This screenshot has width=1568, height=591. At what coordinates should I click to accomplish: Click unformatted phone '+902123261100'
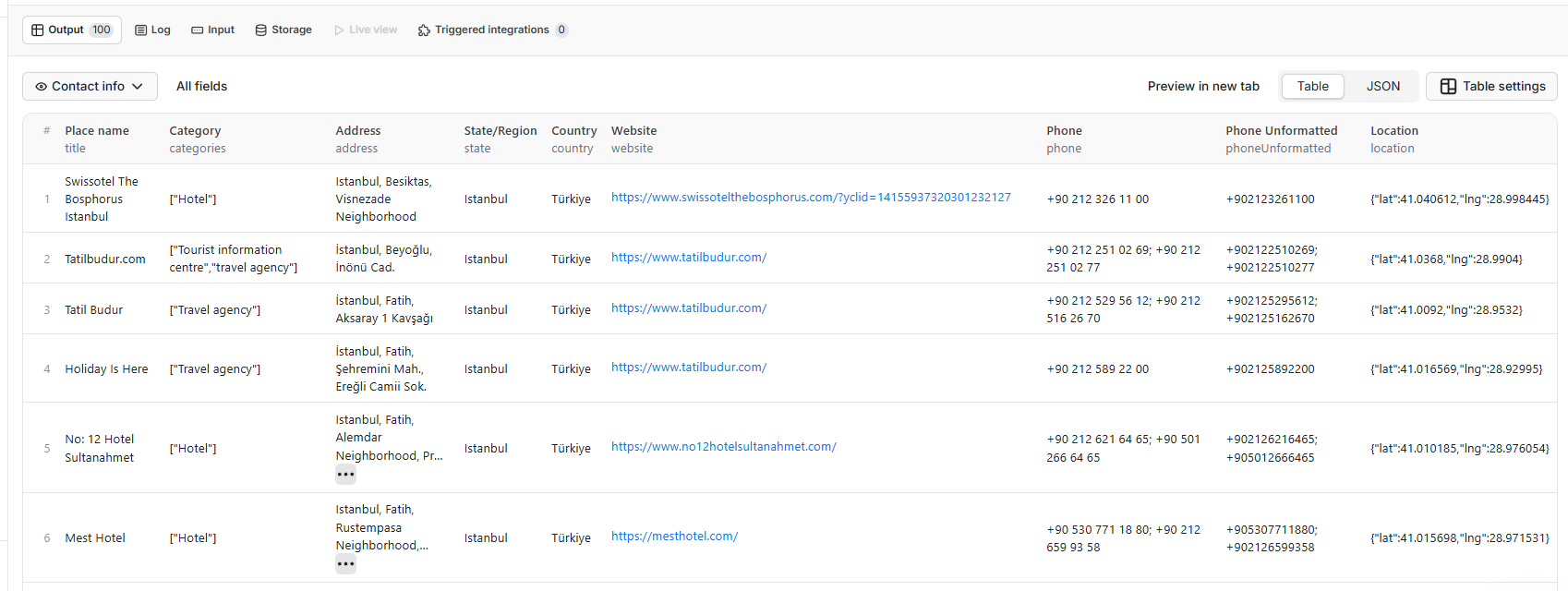(x=1271, y=199)
